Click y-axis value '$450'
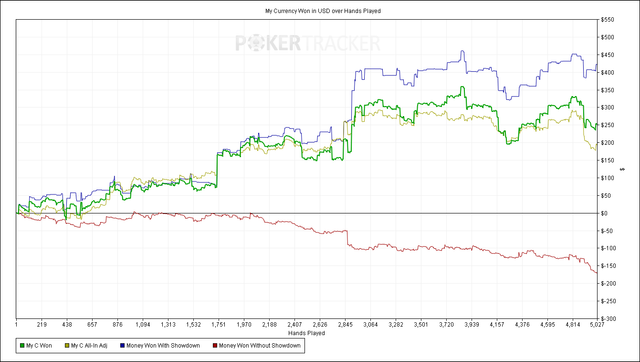640x362 pixels. pos(607,55)
